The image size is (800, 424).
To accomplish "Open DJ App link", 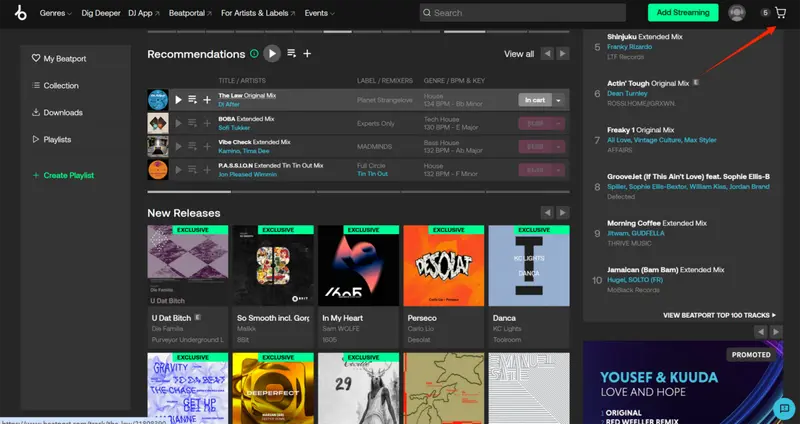I will coord(144,13).
